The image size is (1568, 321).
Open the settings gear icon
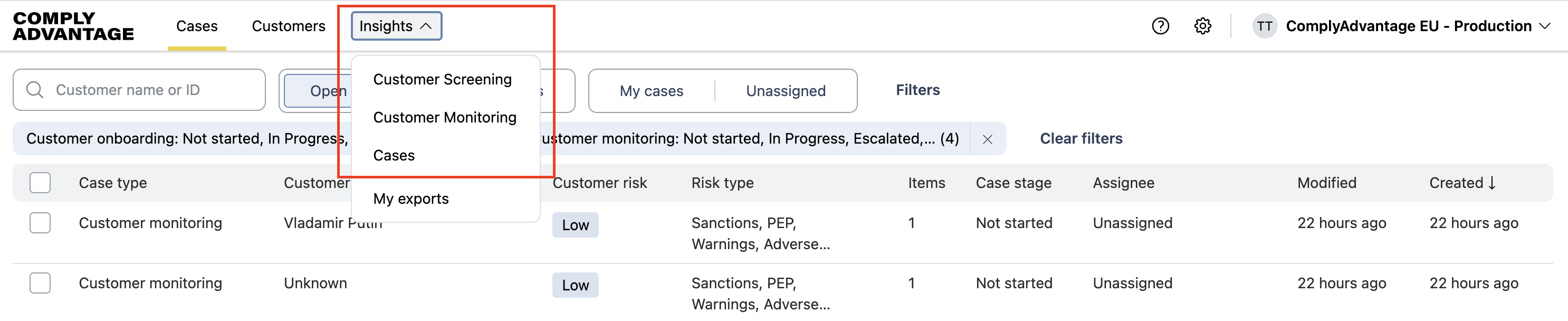pos(1203,25)
